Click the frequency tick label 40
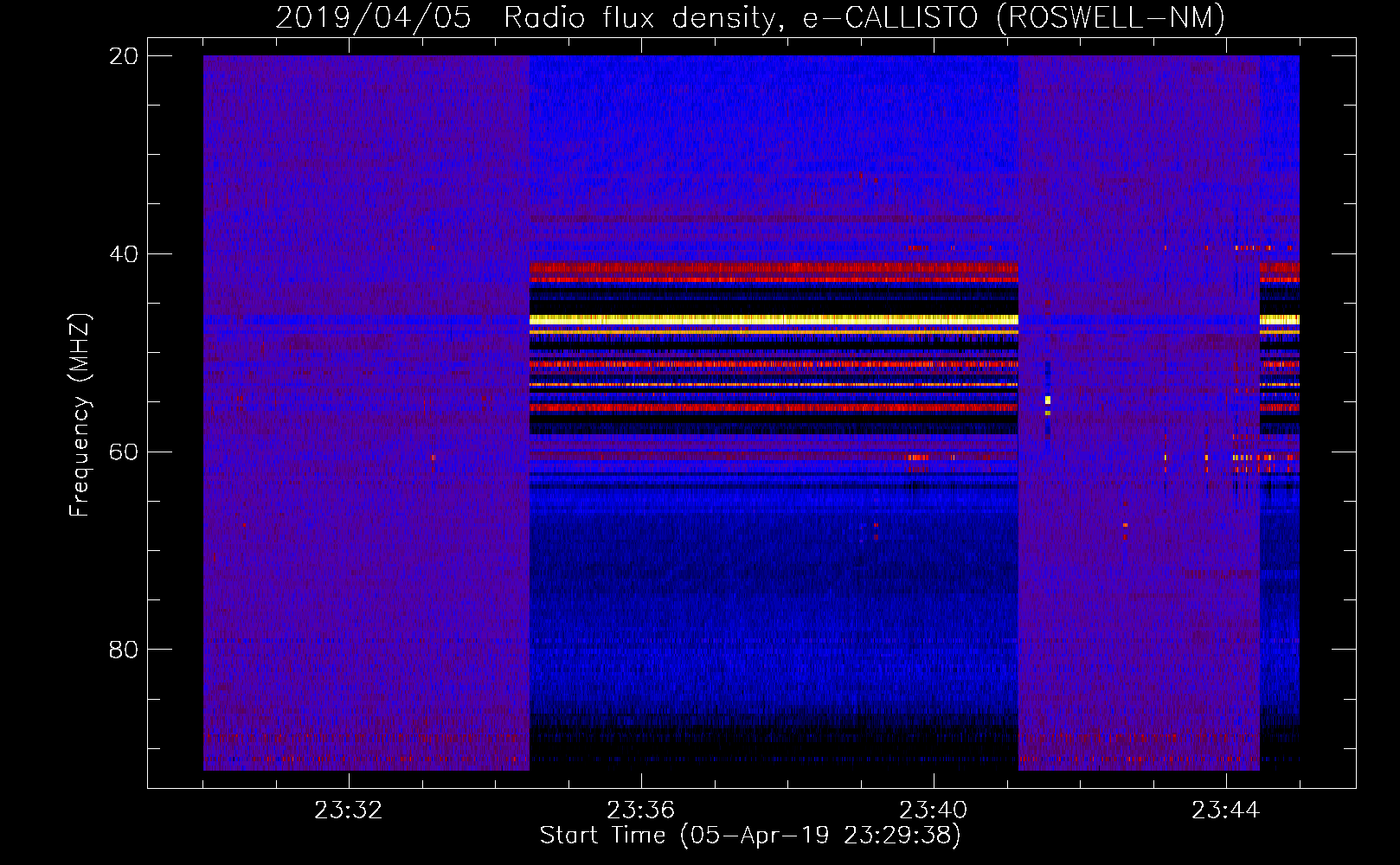The width and height of the screenshot is (1400, 865). pyautogui.click(x=123, y=254)
